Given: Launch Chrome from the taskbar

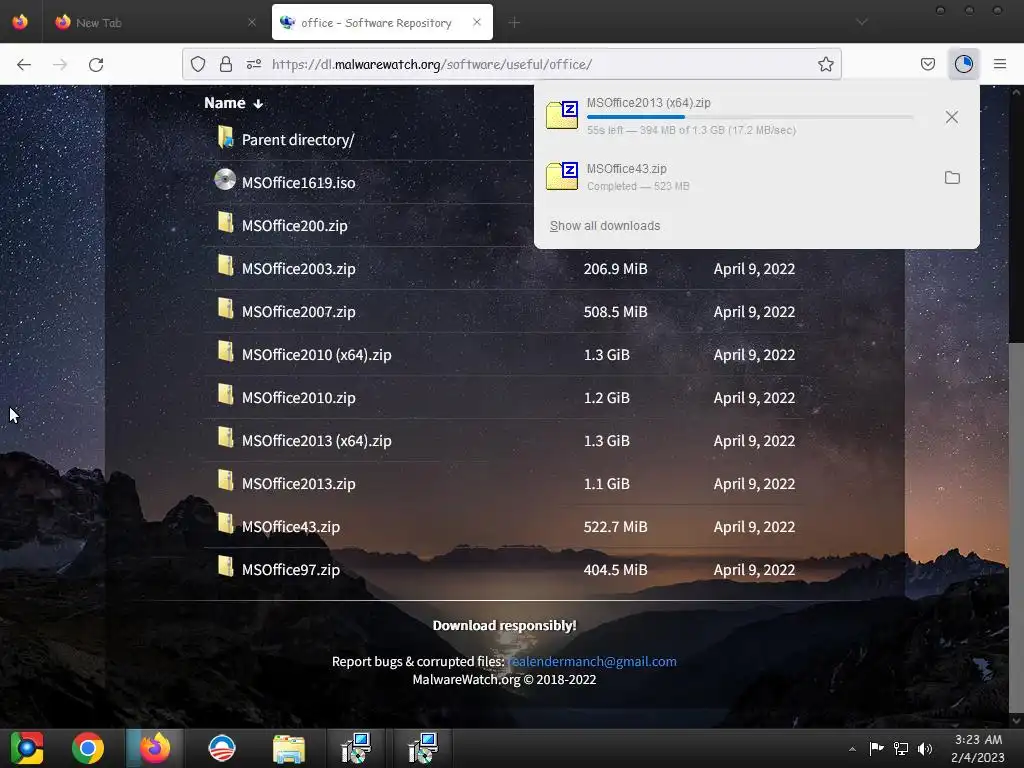Looking at the screenshot, I should pyautogui.click(x=88, y=748).
